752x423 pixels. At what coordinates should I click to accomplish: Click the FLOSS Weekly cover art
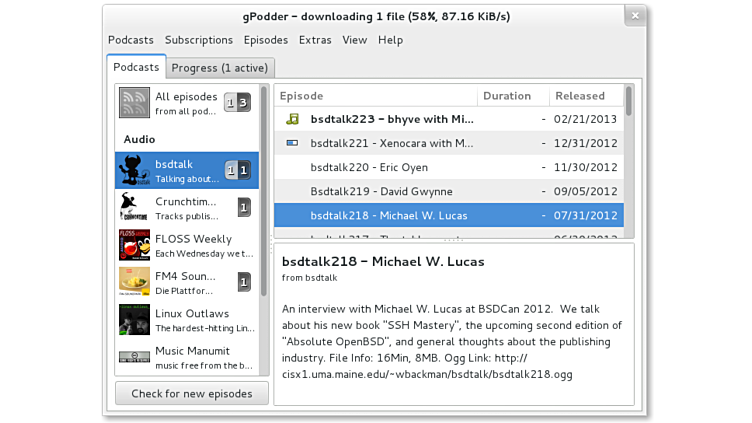(x=135, y=245)
